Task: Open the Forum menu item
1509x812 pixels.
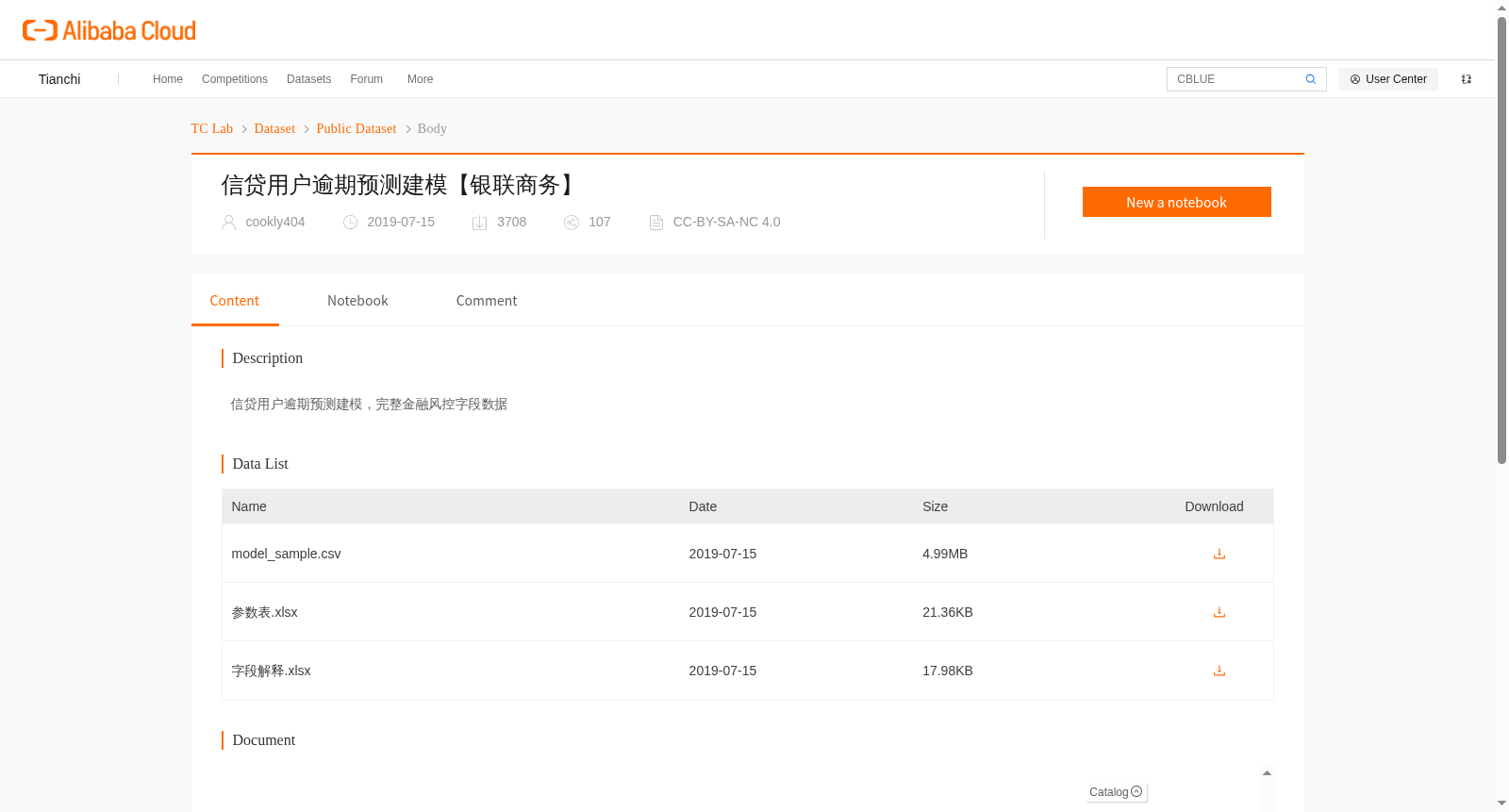Action: [366, 79]
